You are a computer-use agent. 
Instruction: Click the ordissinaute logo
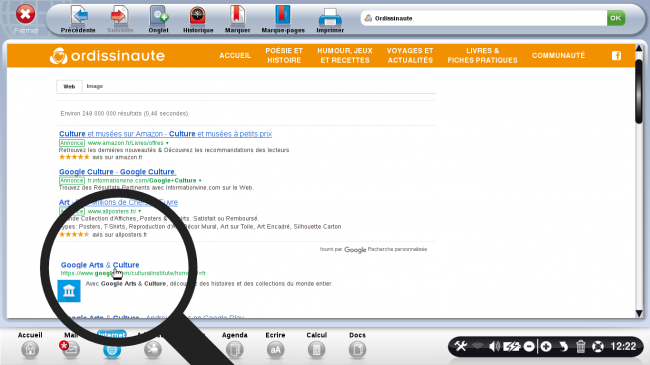click(107, 56)
